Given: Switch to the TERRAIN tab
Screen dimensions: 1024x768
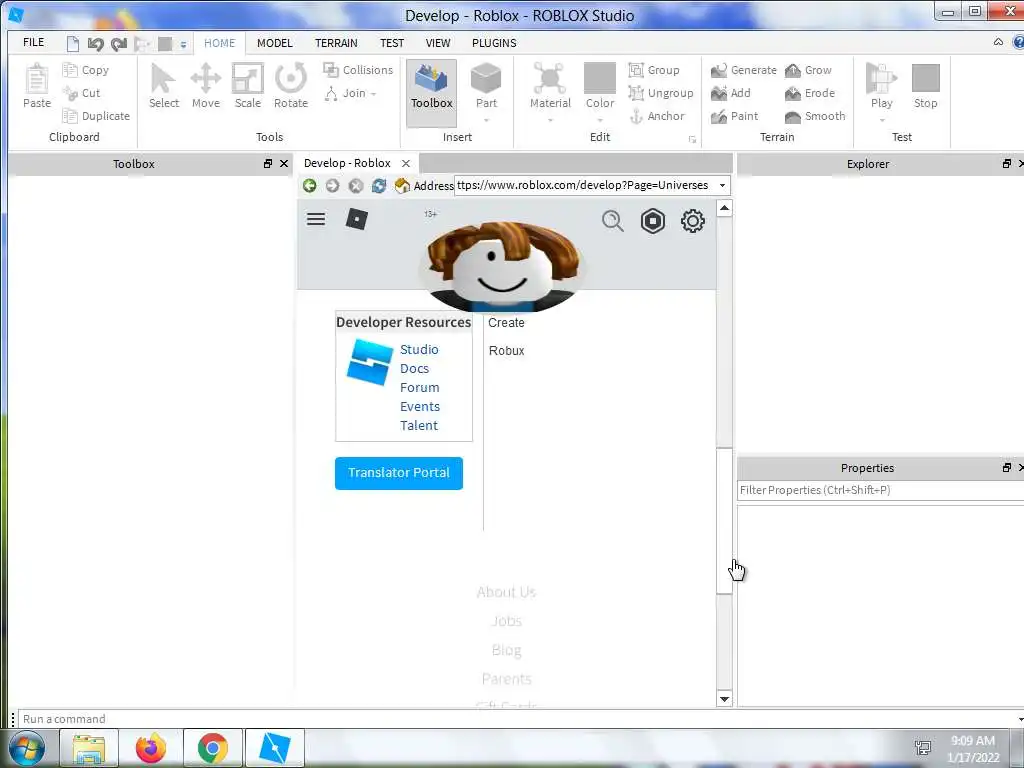Looking at the screenshot, I should click(x=336, y=43).
